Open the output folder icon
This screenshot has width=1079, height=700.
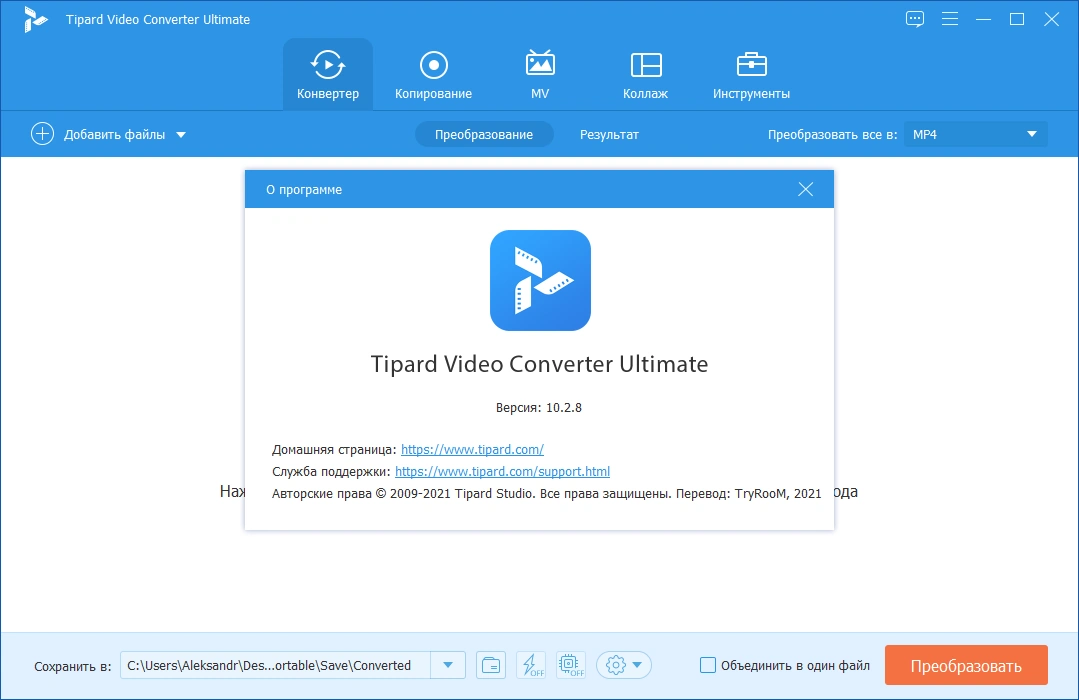point(491,665)
